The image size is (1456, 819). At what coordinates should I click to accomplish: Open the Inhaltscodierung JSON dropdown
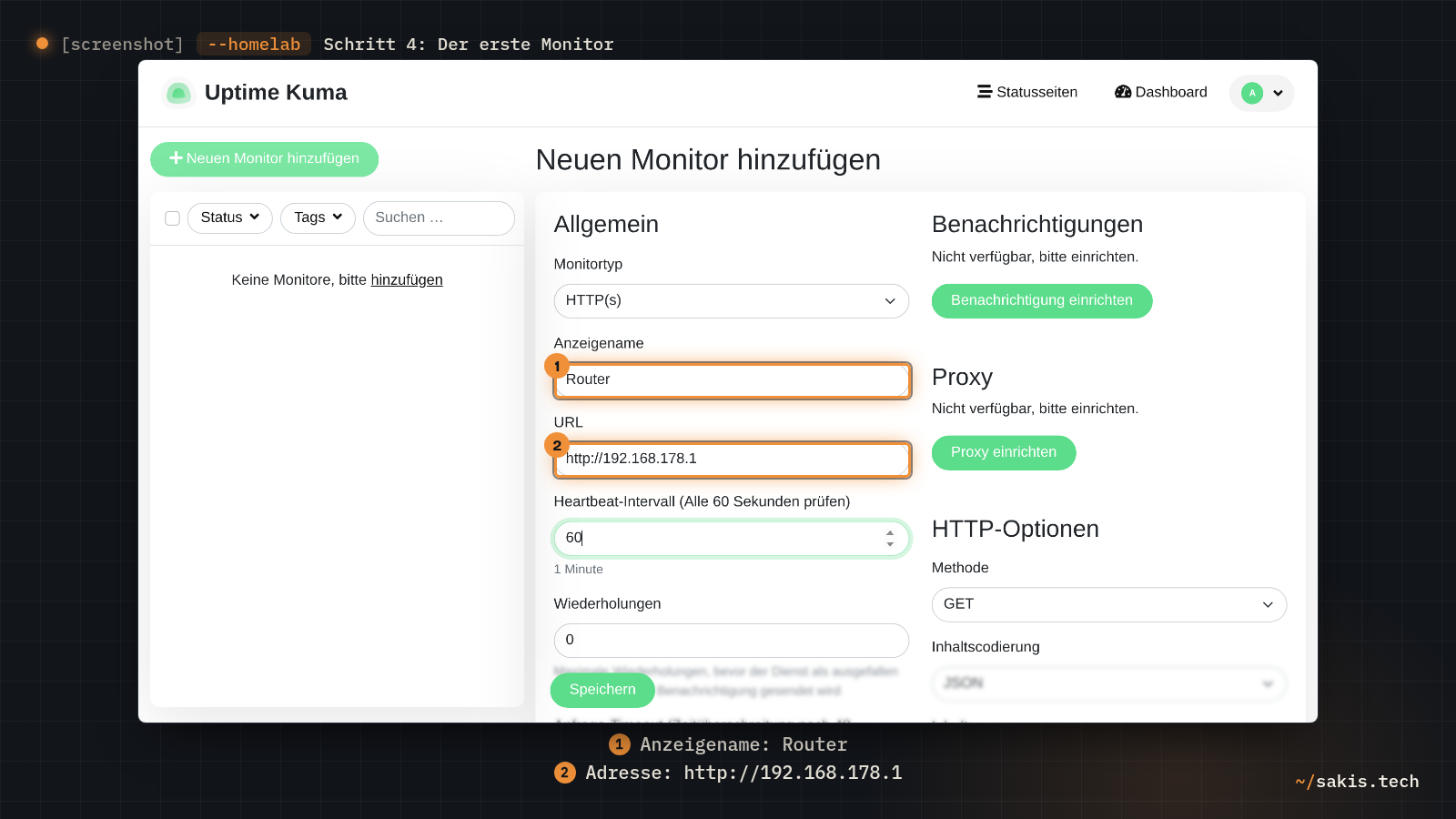point(1108,684)
